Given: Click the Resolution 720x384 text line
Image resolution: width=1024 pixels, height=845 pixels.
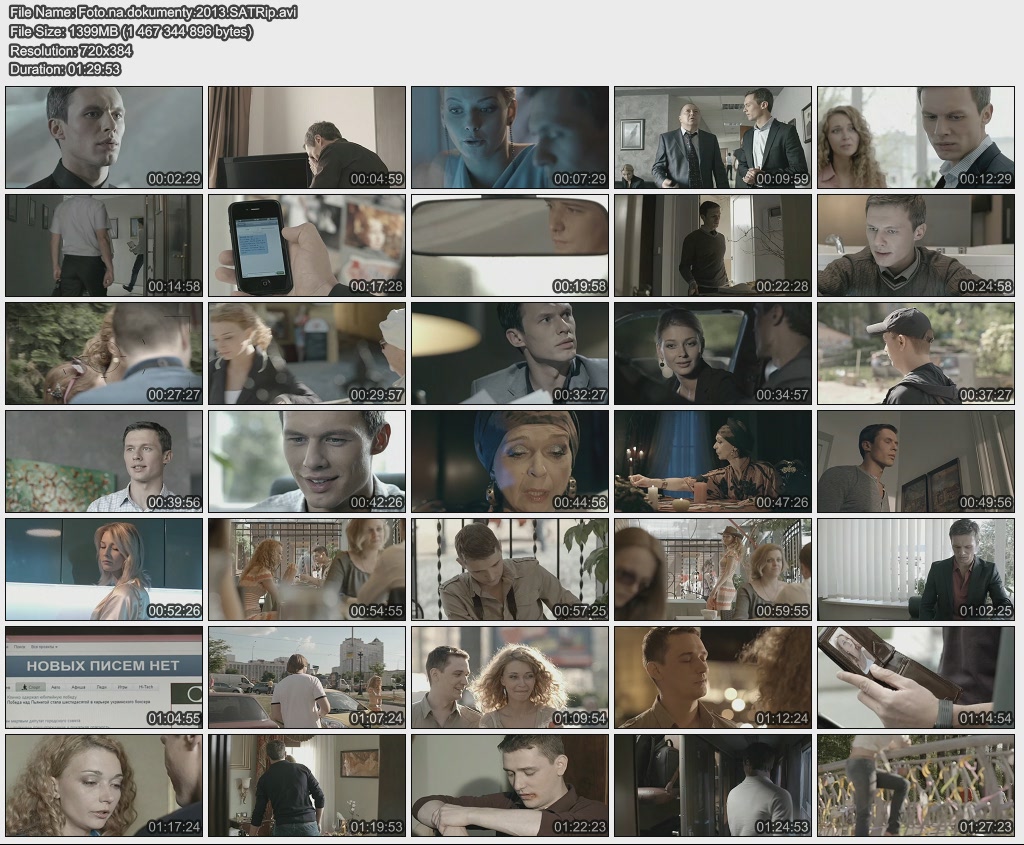Looking at the screenshot, I should pyautogui.click(x=71, y=50).
